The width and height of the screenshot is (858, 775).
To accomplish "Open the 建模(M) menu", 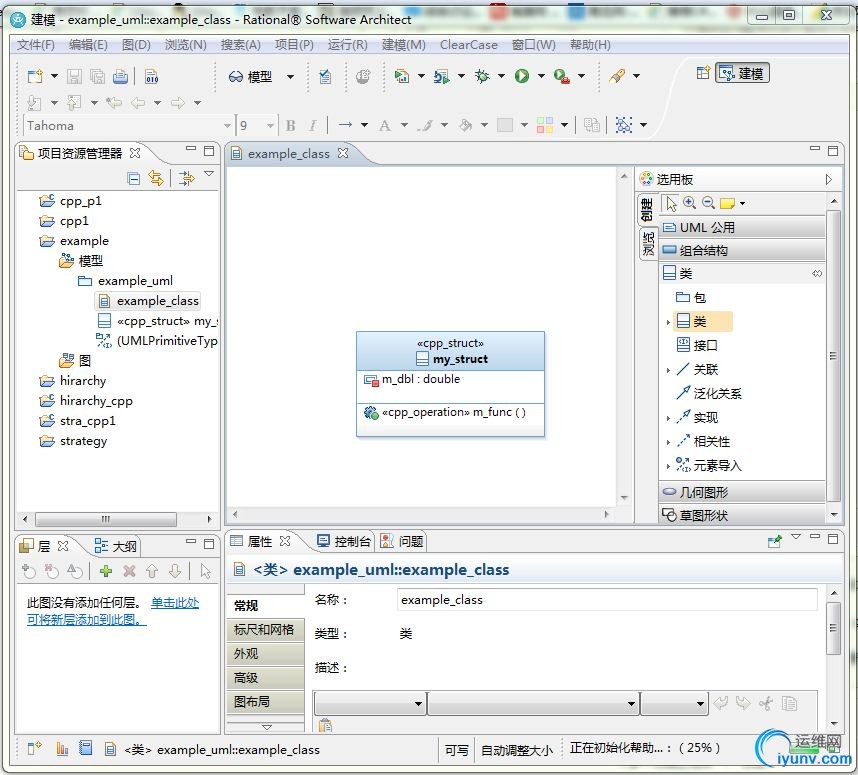I will coord(403,45).
